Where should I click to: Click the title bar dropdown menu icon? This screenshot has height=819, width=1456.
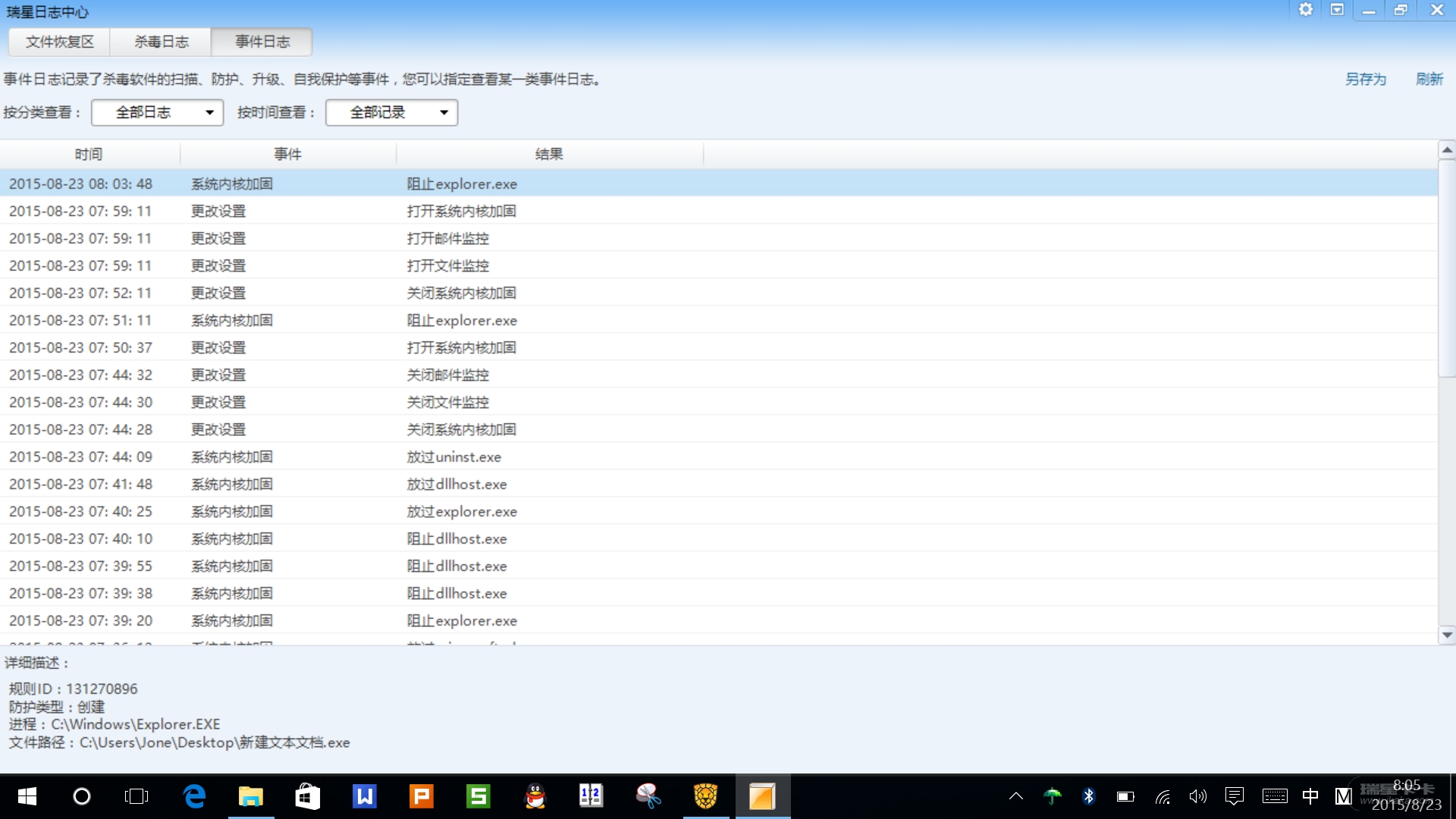tap(1337, 10)
